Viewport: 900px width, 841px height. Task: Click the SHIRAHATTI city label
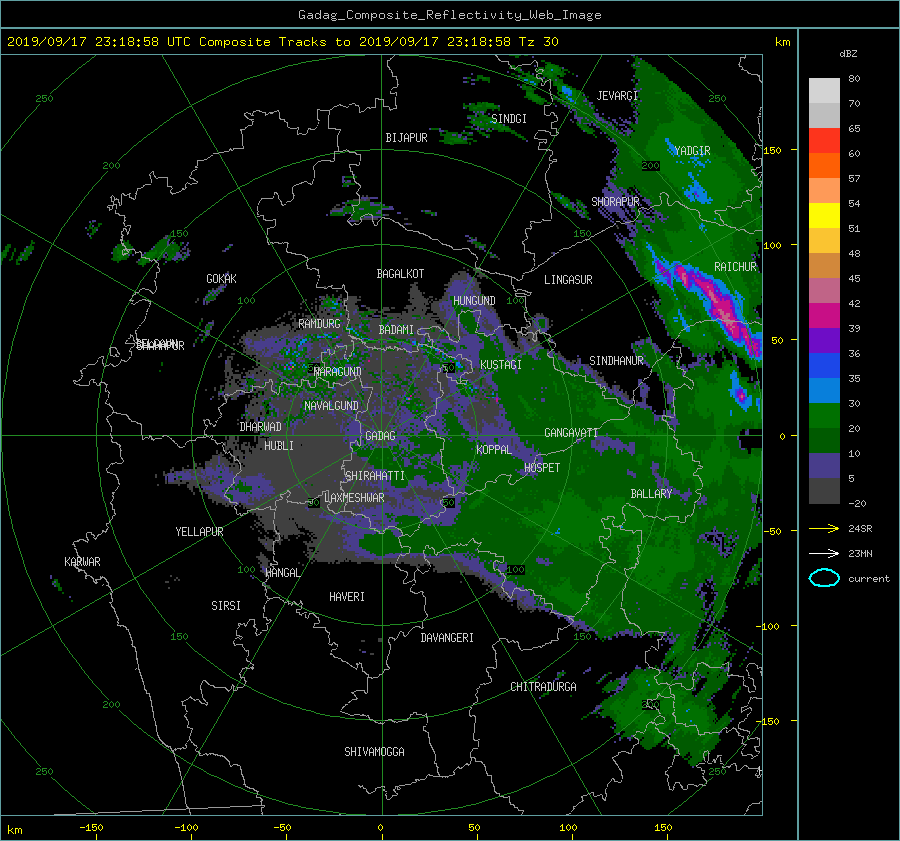375,476
